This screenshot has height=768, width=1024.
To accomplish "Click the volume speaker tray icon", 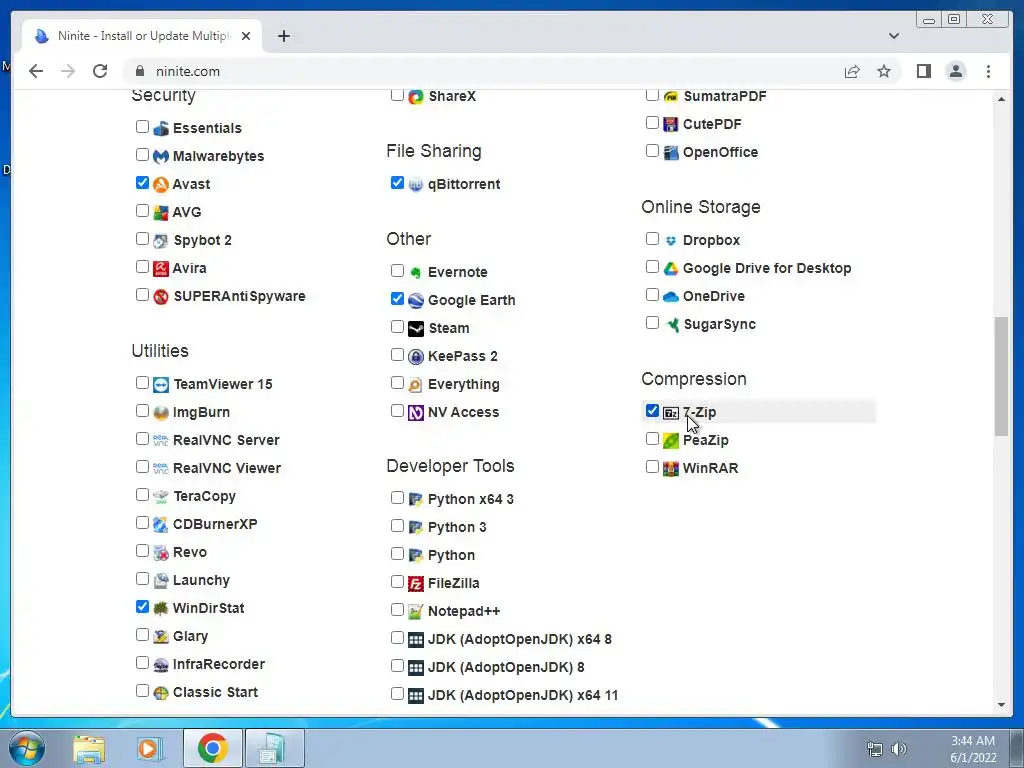I will [x=899, y=749].
